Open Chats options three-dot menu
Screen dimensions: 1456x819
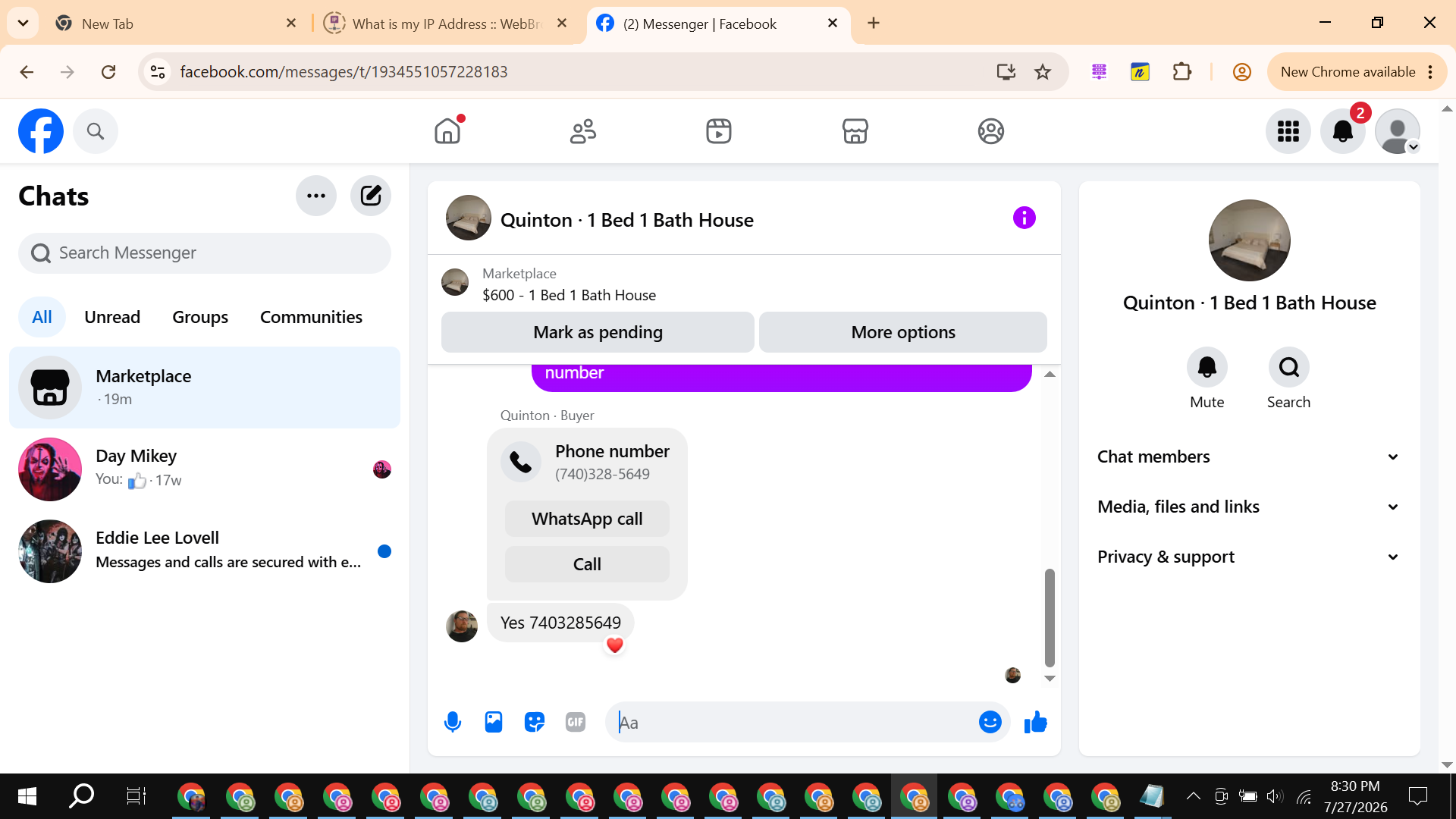tap(316, 196)
